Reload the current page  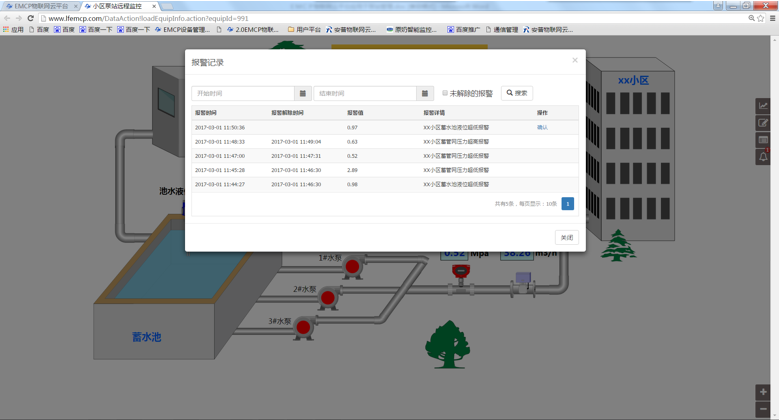(30, 18)
